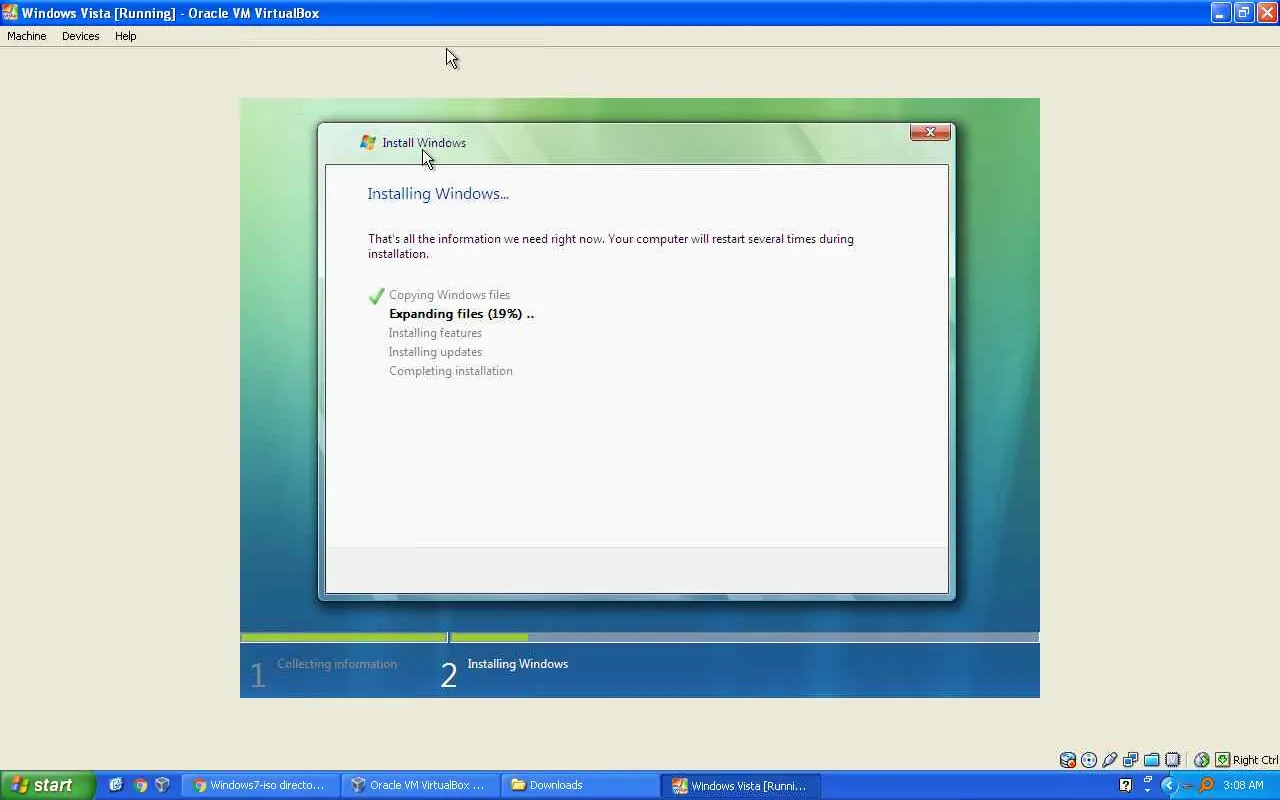Click the USB devices status icon
The height and width of the screenshot is (800, 1280).
[1110, 760]
